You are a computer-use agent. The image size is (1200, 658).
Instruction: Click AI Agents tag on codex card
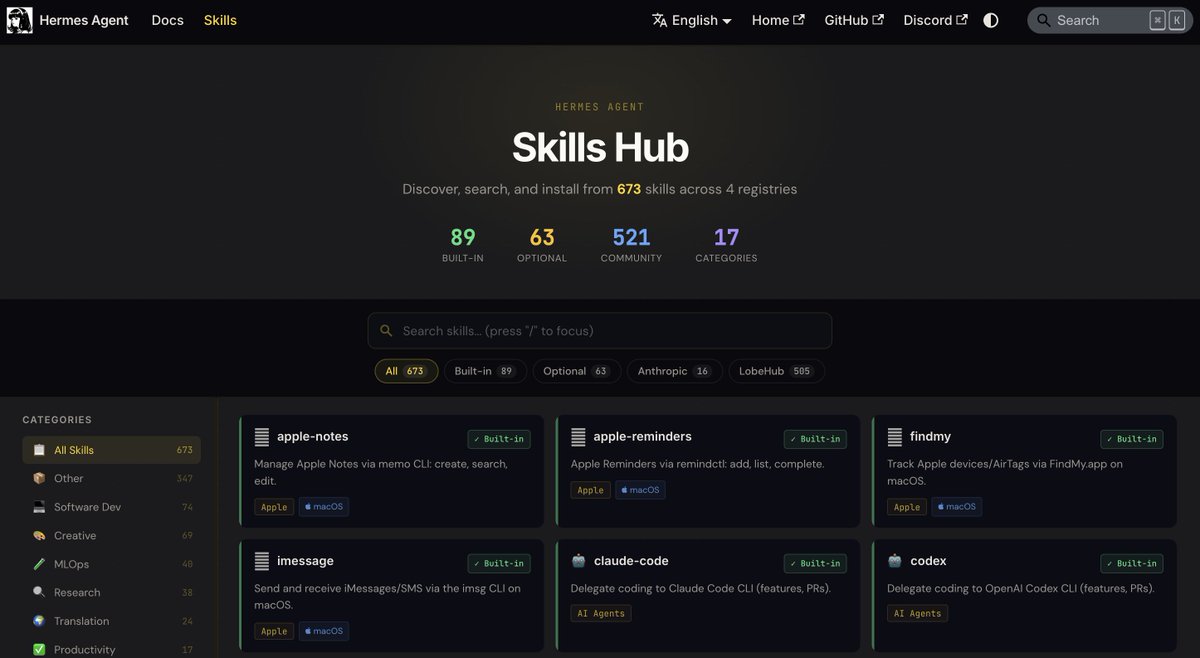click(917, 613)
